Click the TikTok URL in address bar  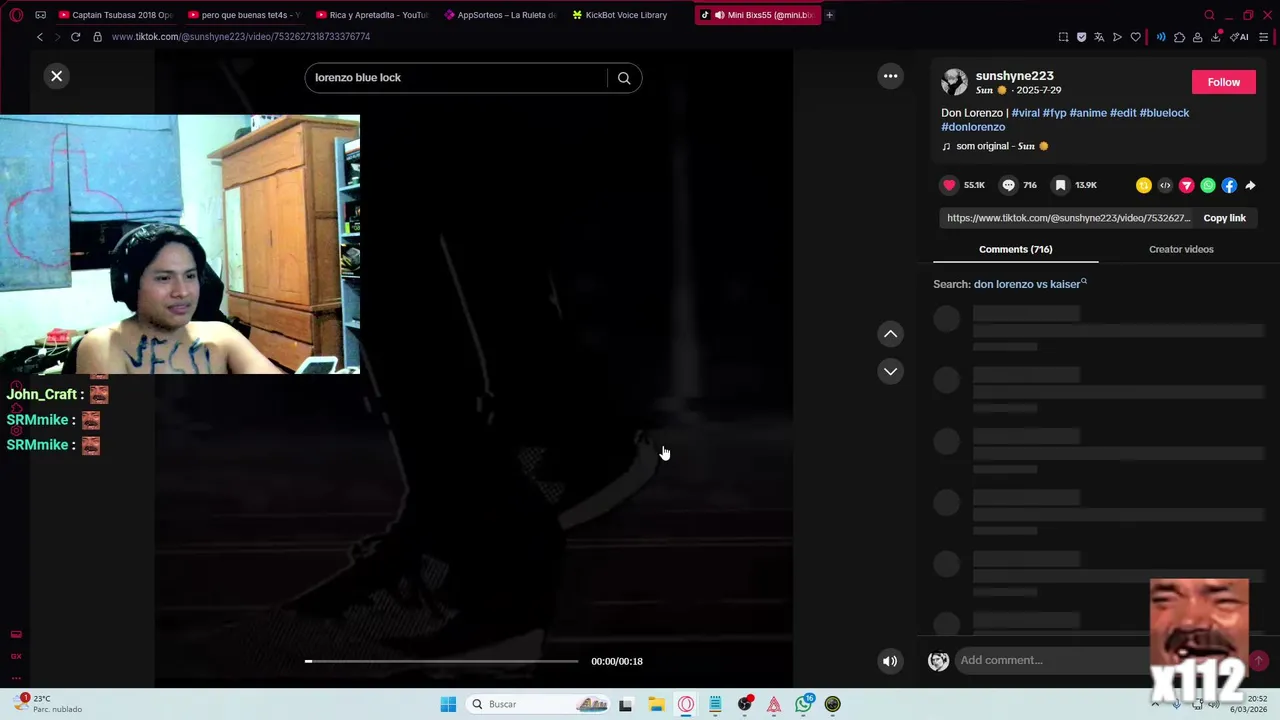tap(241, 37)
